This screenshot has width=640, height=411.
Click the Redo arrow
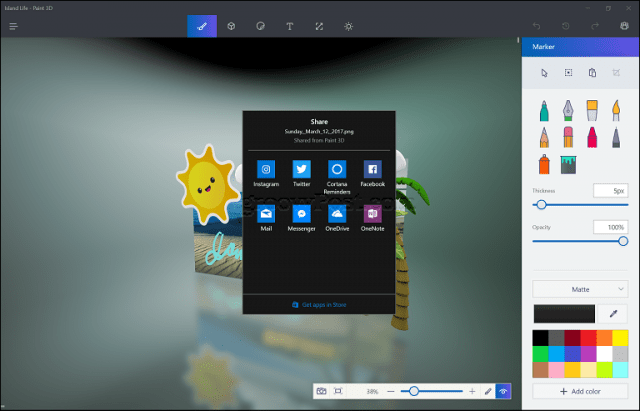(x=595, y=26)
